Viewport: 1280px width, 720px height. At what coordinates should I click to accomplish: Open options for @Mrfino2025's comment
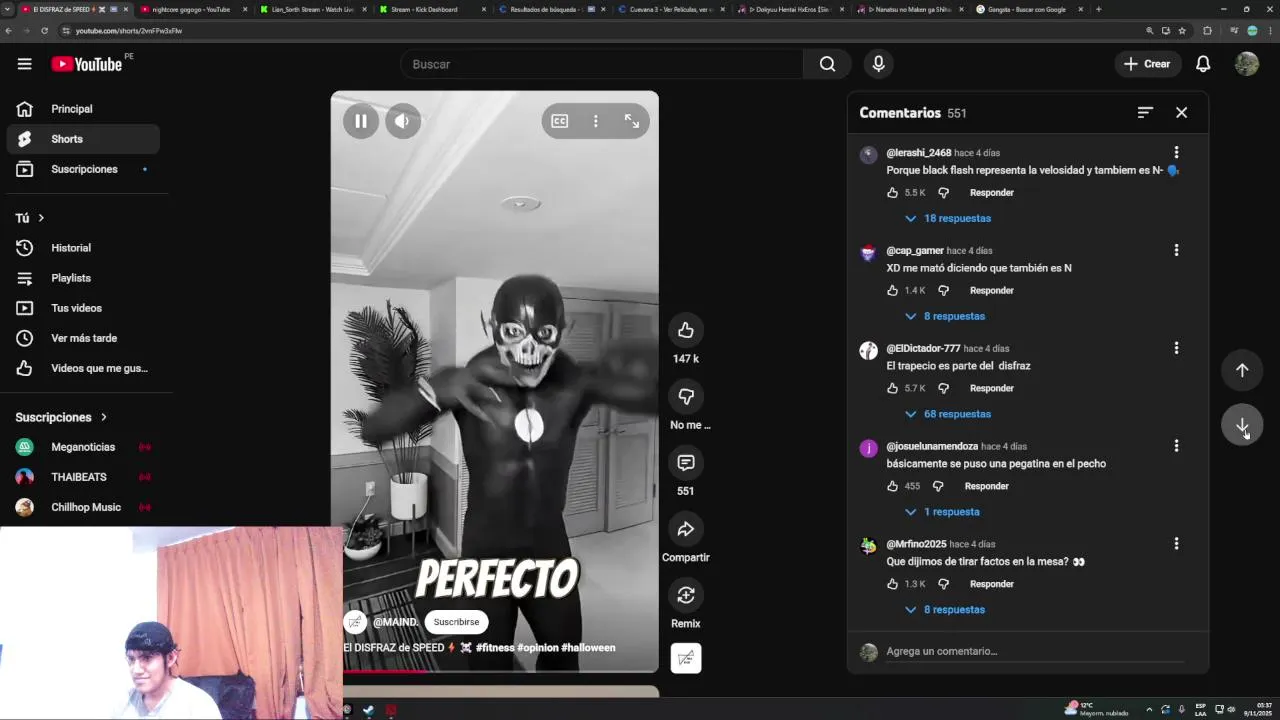[x=1176, y=544]
